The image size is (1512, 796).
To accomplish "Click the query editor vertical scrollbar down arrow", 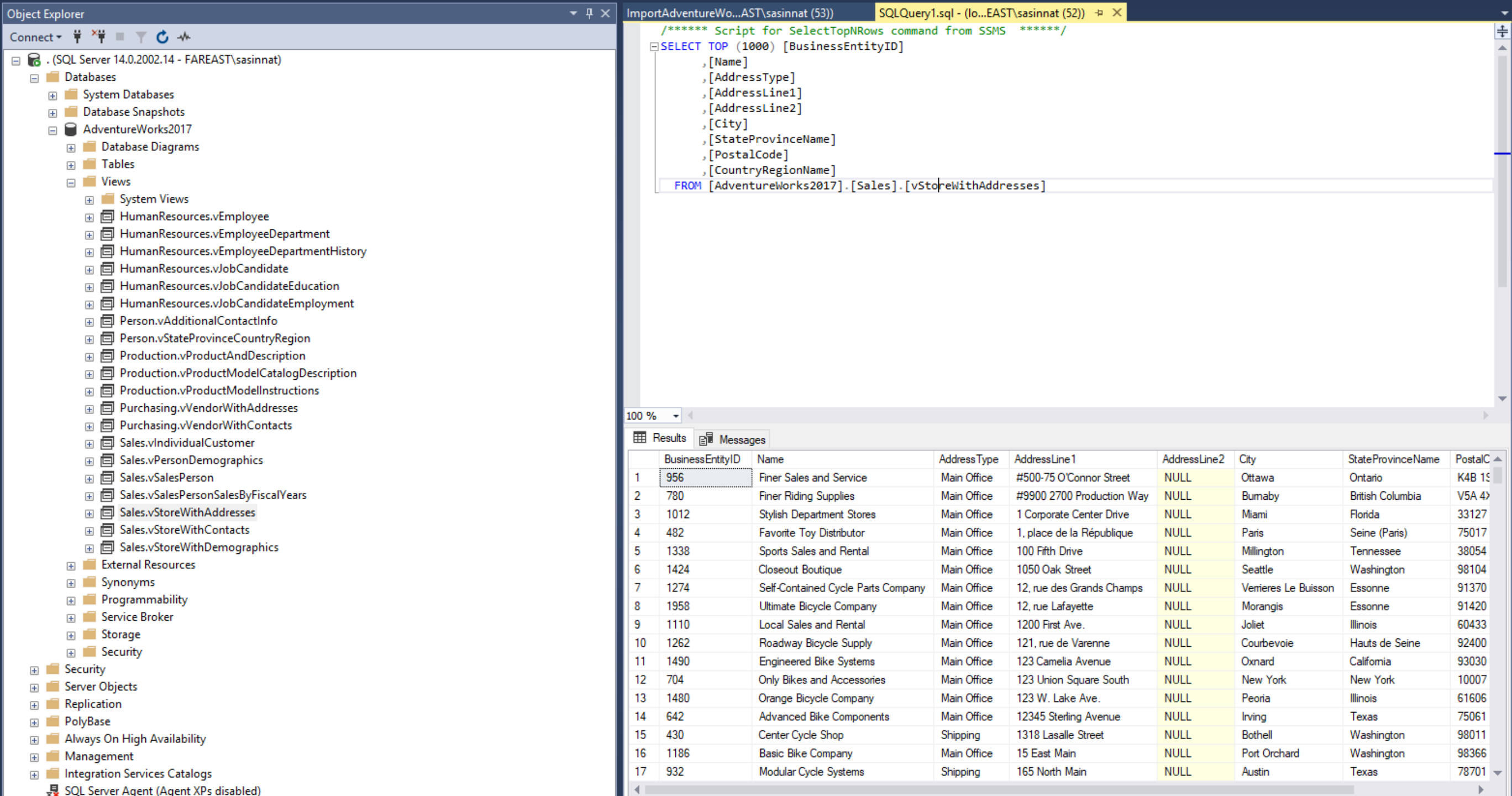I will click(1502, 399).
